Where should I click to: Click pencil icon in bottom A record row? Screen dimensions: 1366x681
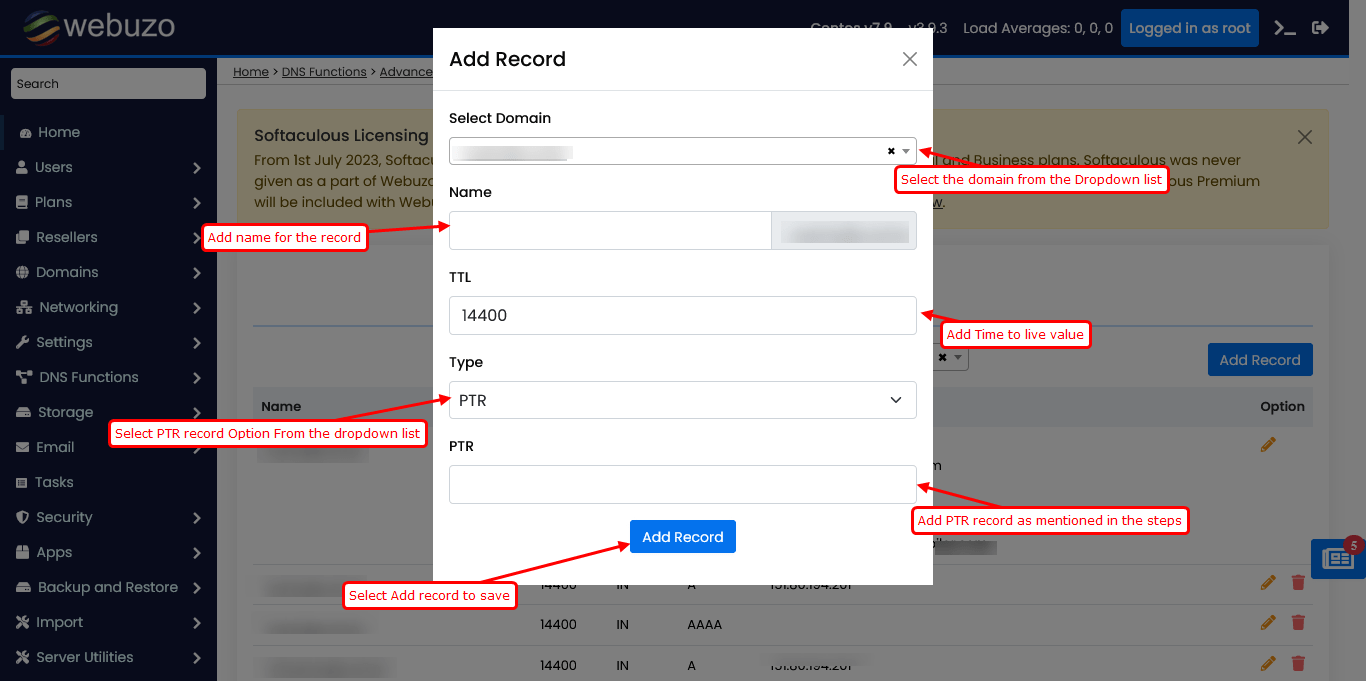(1268, 663)
